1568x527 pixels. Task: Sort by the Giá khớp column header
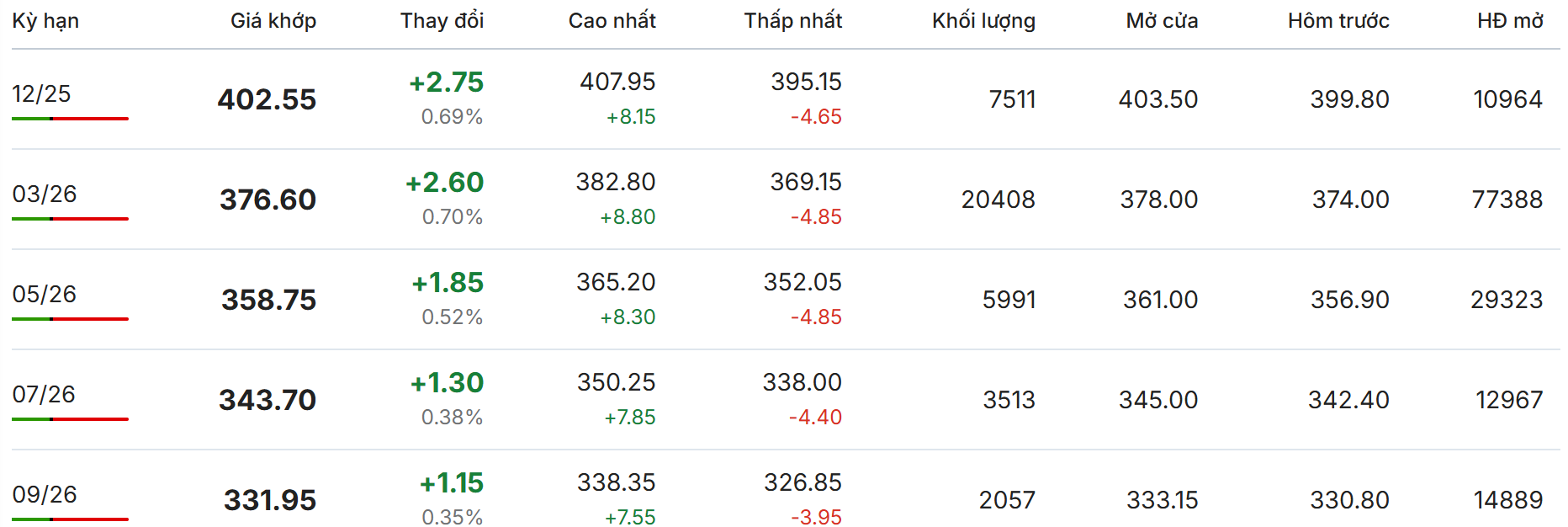click(273, 21)
